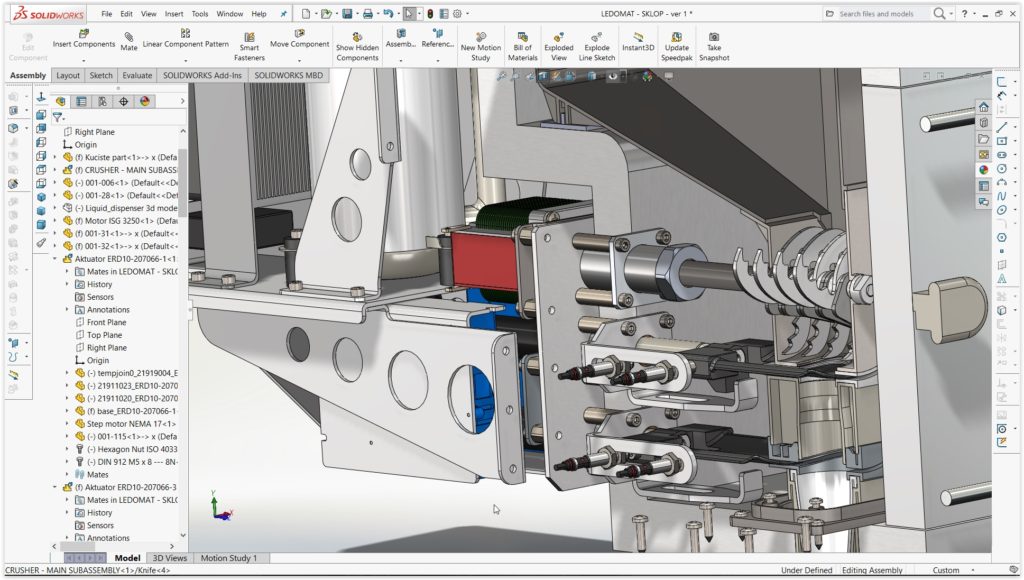The height and width of the screenshot is (580, 1024).
Task: Toggle the Select cursor tool
Action: 409,13
